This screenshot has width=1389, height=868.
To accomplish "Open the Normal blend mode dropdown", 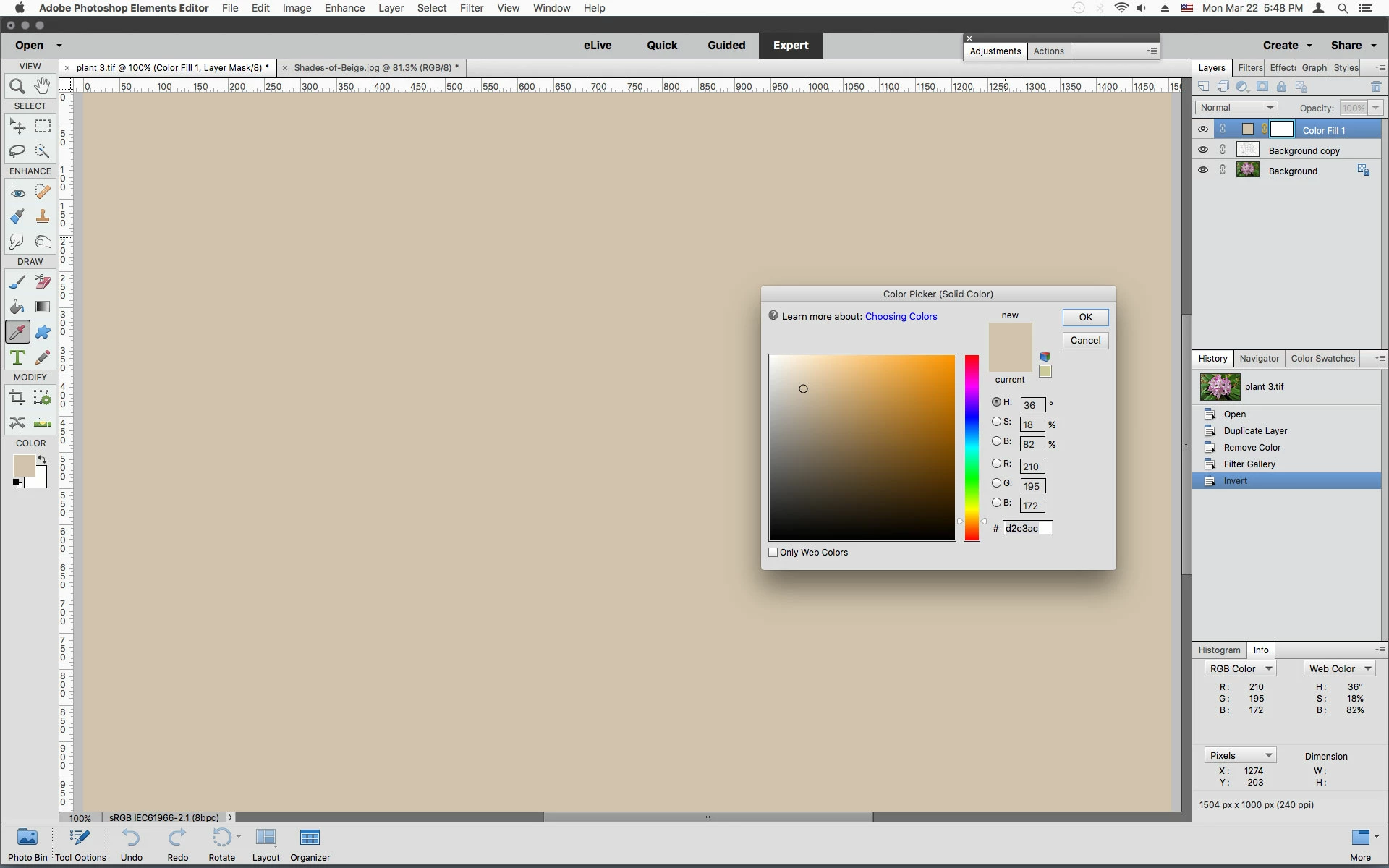I will (1236, 108).
